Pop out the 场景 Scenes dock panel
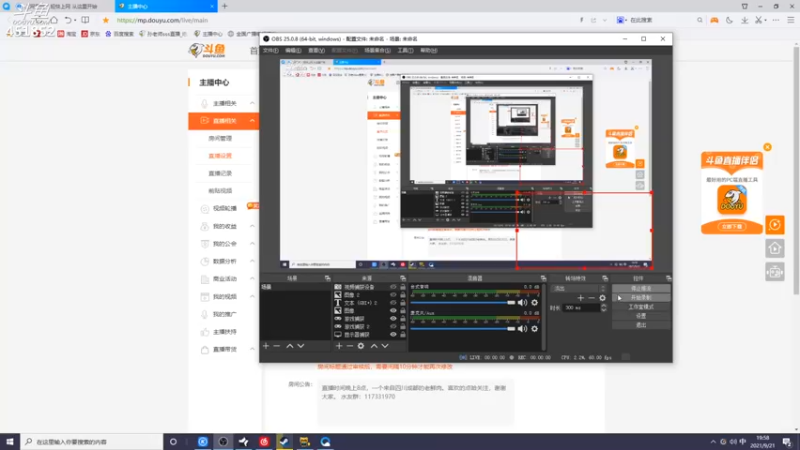The image size is (800, 450). 328,278
